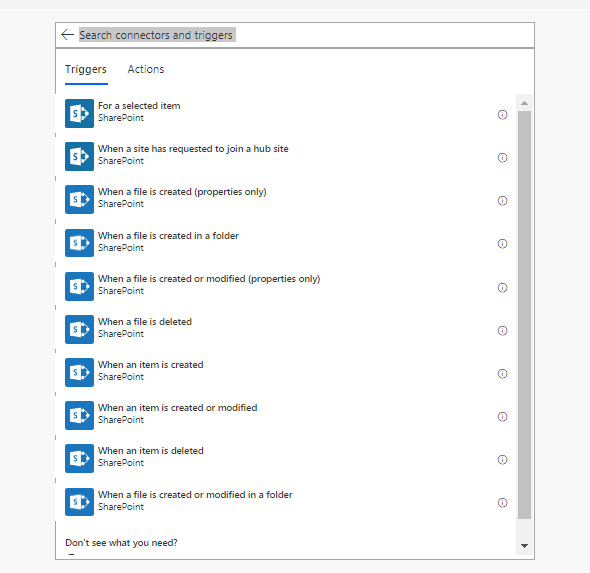Pick 'When a file is created in a folder'
Viewport: 590px width, 573px height.
[286, 243]
